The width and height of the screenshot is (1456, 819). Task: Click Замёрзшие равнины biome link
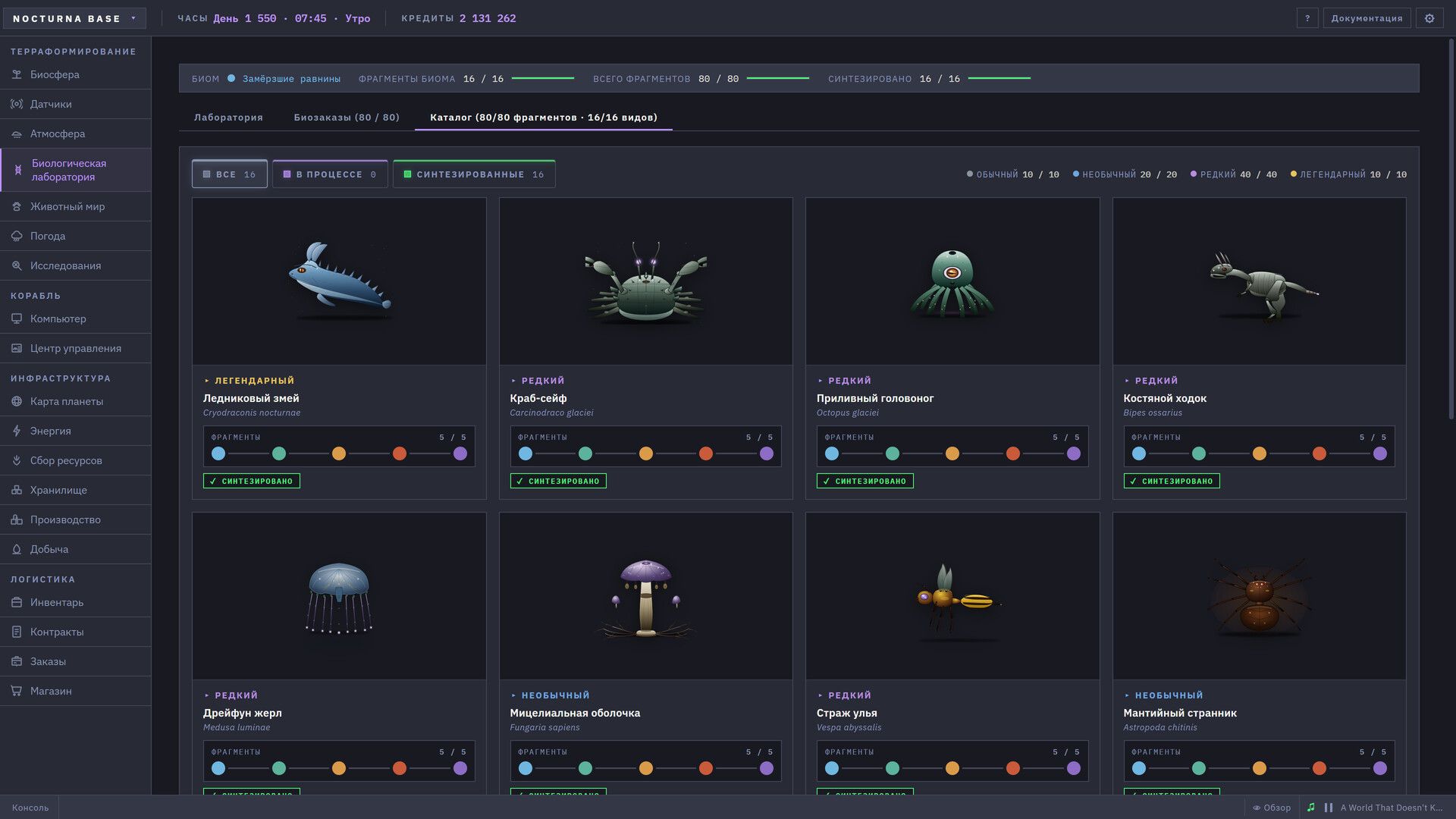[x=291, y=79]
